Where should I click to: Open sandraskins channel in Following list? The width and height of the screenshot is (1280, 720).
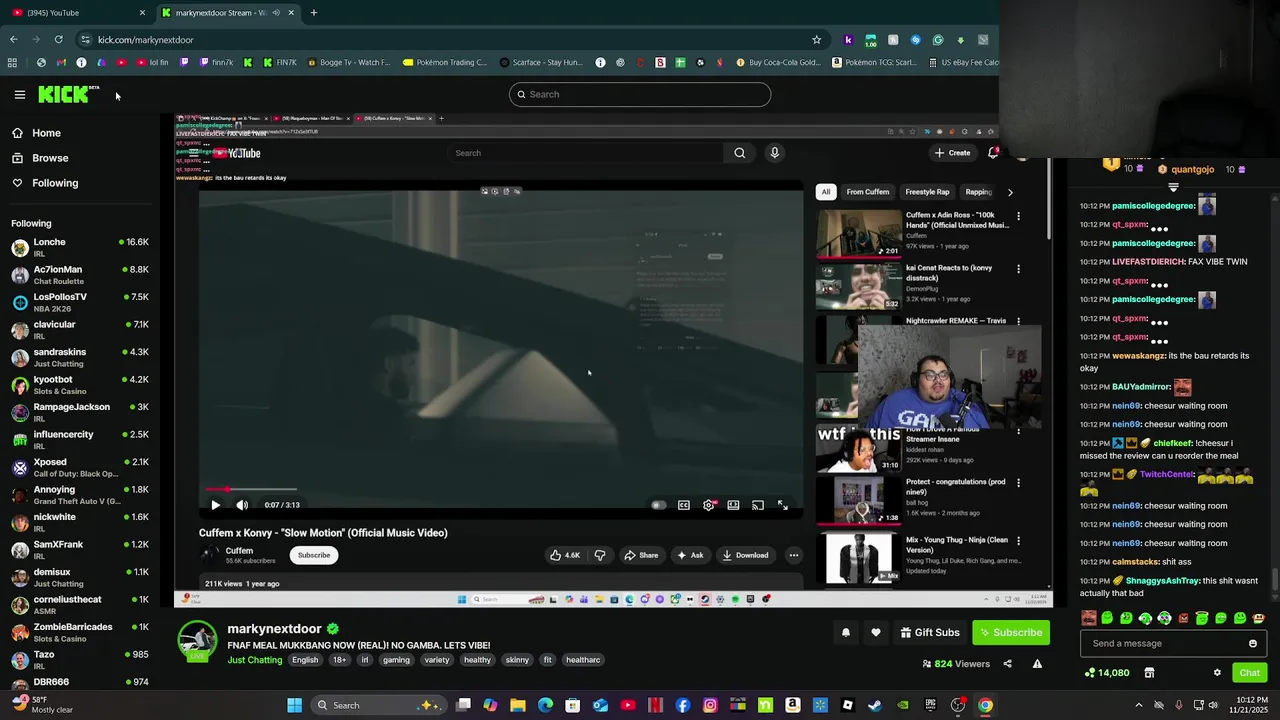80,357
